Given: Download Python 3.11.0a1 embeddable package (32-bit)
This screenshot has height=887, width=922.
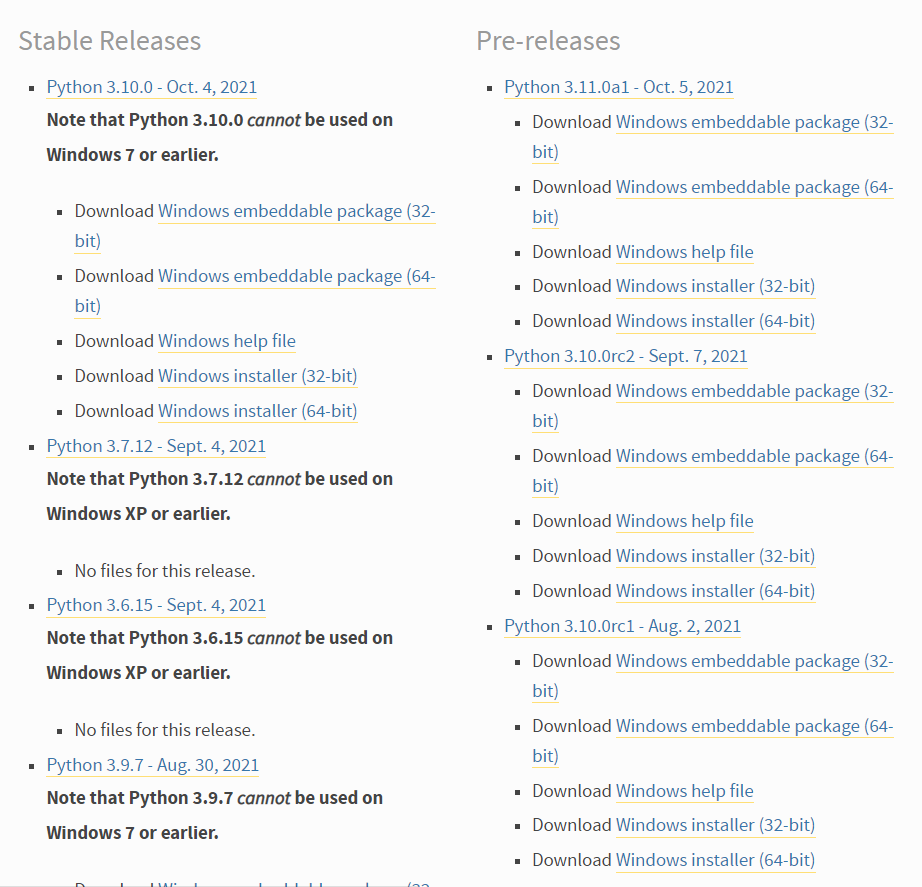Looking at the screenshot, I should pos(754,122).
